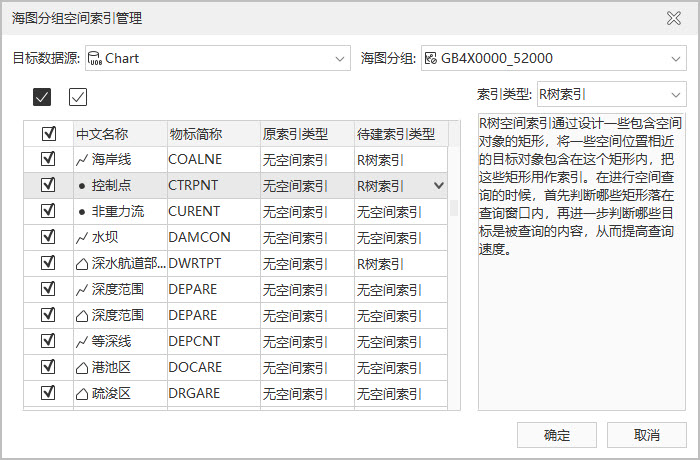
Task: Click the invert-selection icon above the table
Action: coord(78,97)
